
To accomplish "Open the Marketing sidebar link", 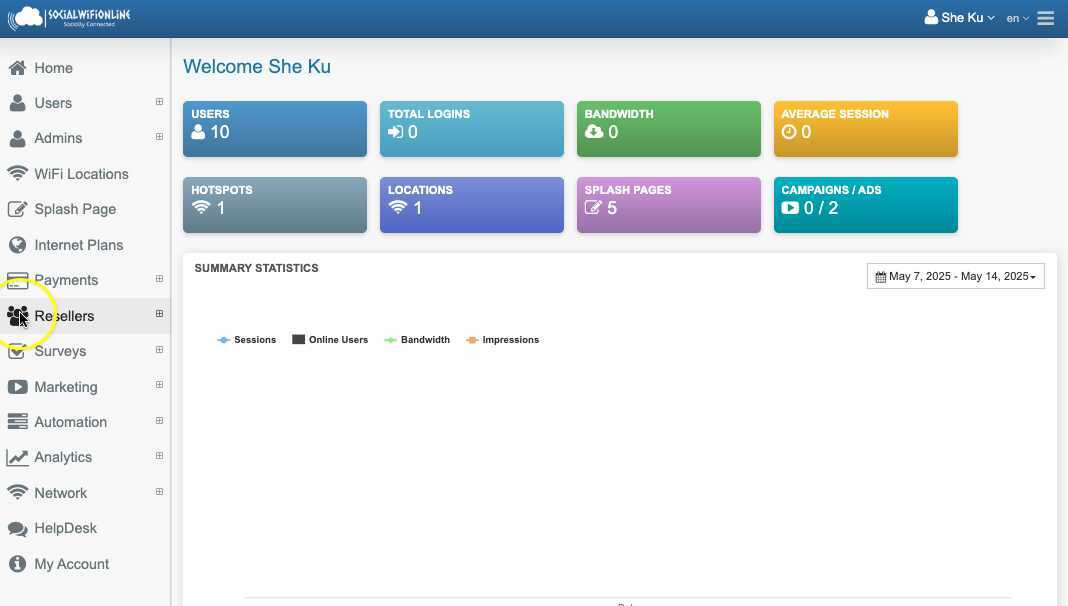I will (x=65, y=387).
